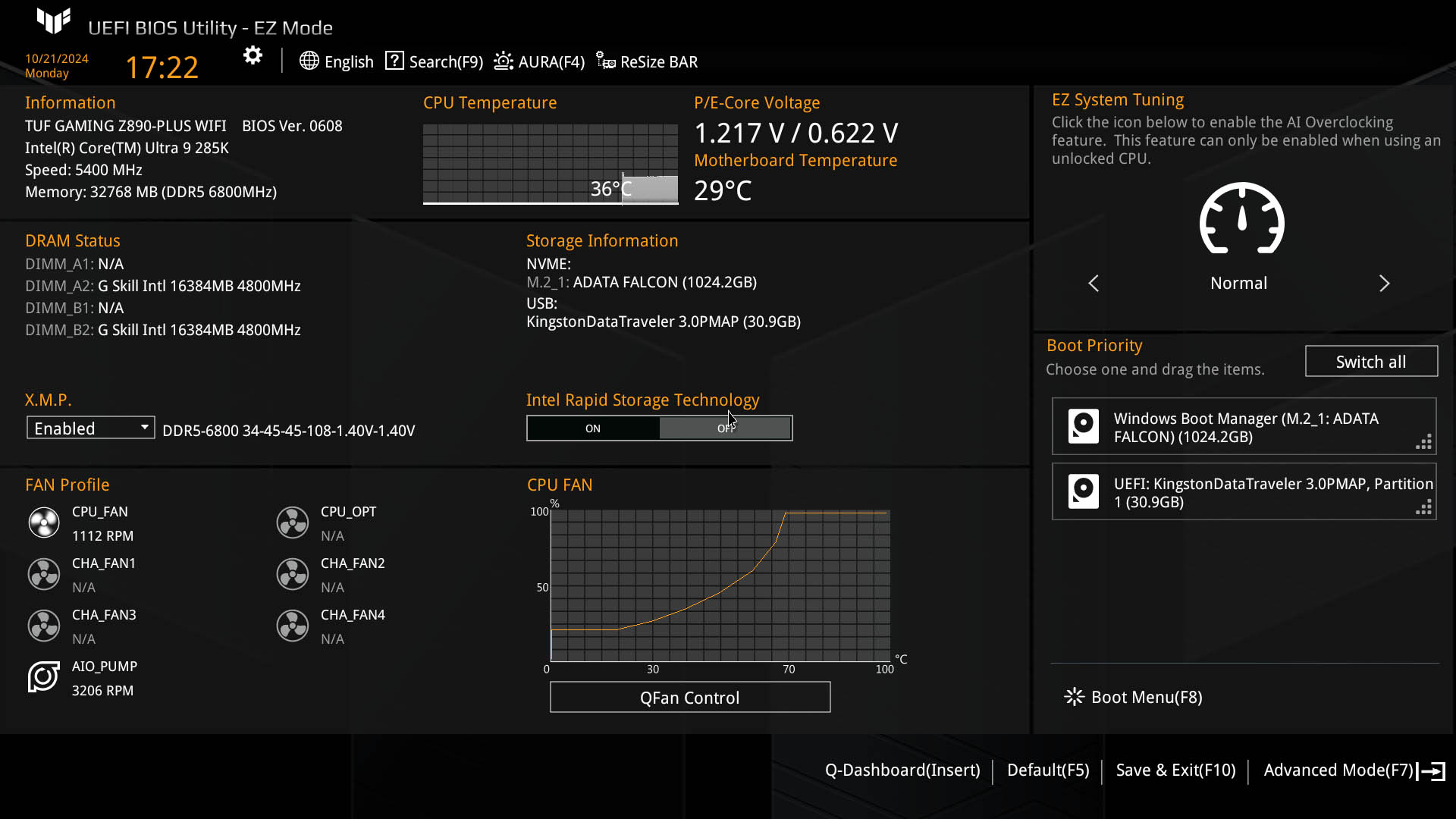Click the DDR5-6800 XMP profile text

289,431
